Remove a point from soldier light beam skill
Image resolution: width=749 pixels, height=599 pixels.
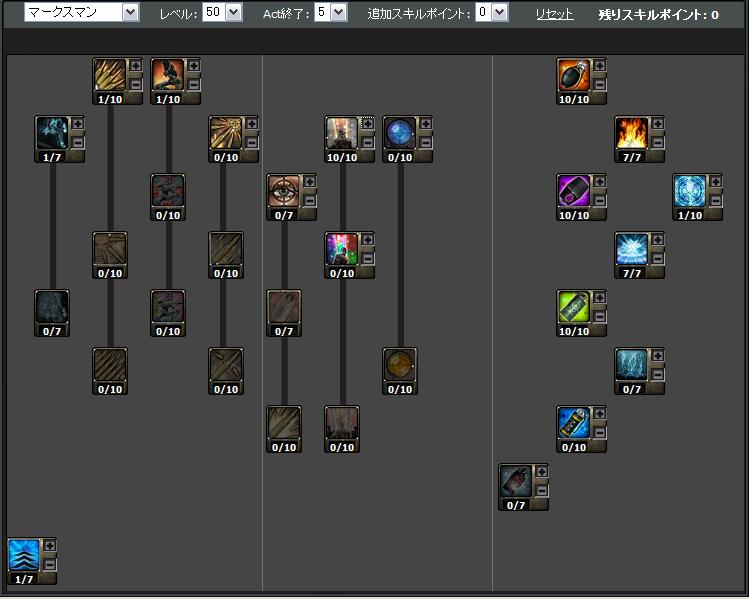(367, 142)
